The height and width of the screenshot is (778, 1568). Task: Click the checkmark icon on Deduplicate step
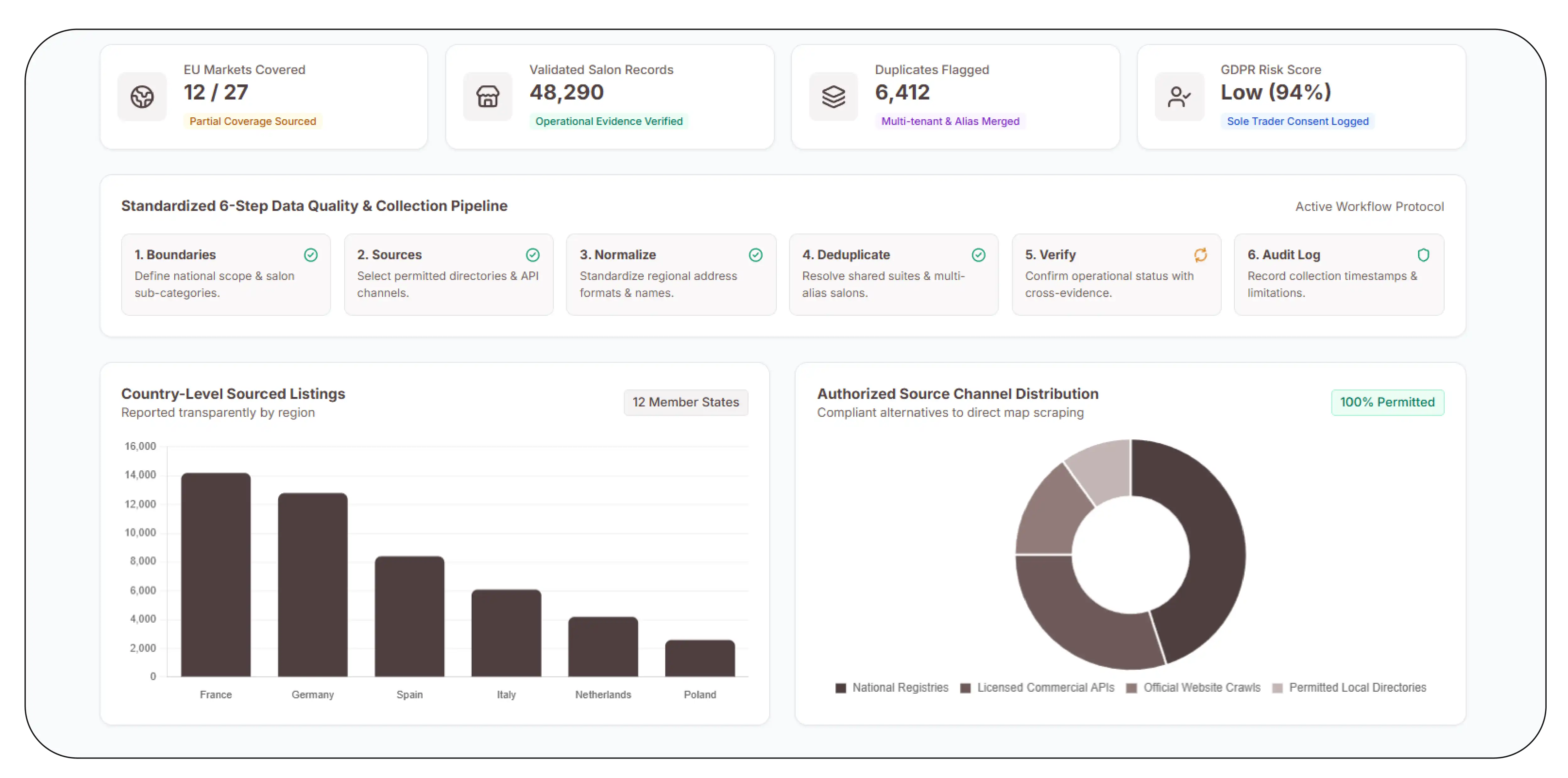click(x=978, y=255)
